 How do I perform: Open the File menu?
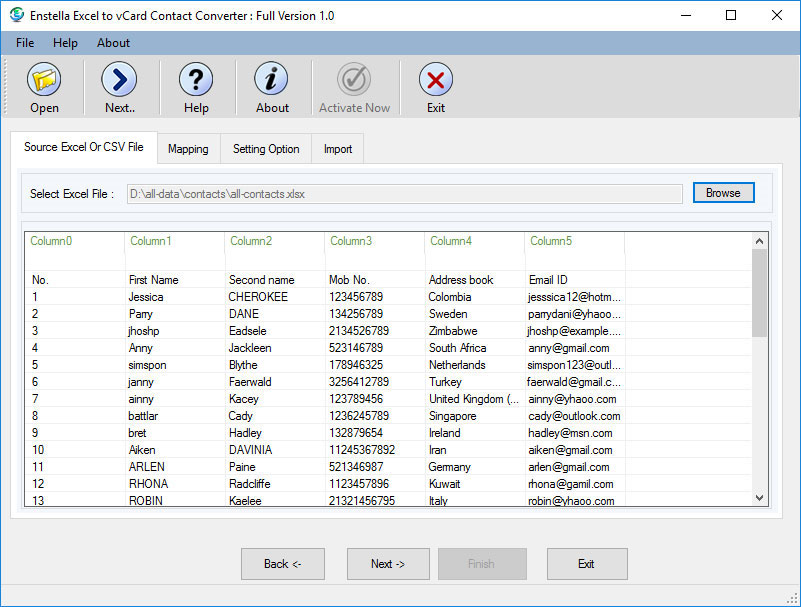click(x=25, y=43)
